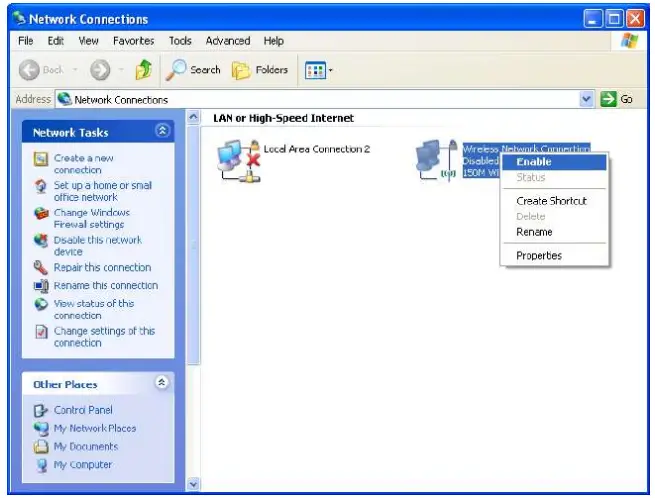
Task: Click the View status of connection icon
Action: point(41,304)
